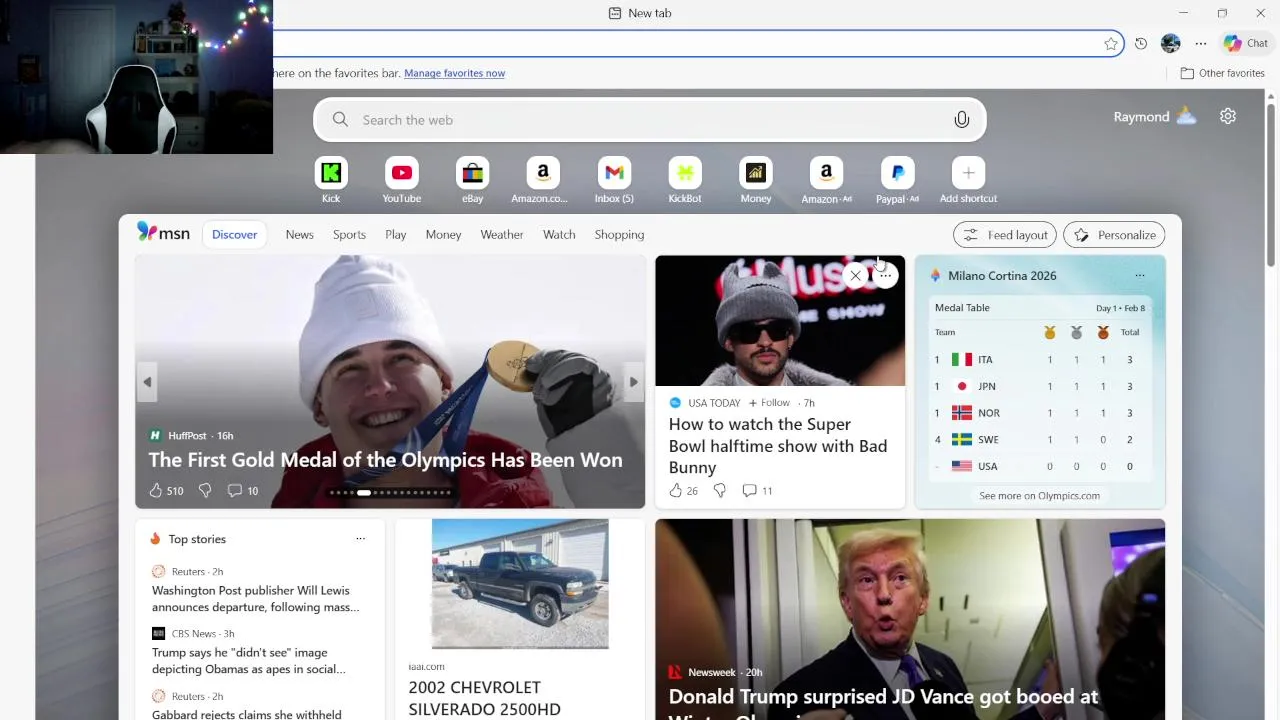Open the Play tab
This screenshot has height=720, width=1280.
(x=396, y=234)
